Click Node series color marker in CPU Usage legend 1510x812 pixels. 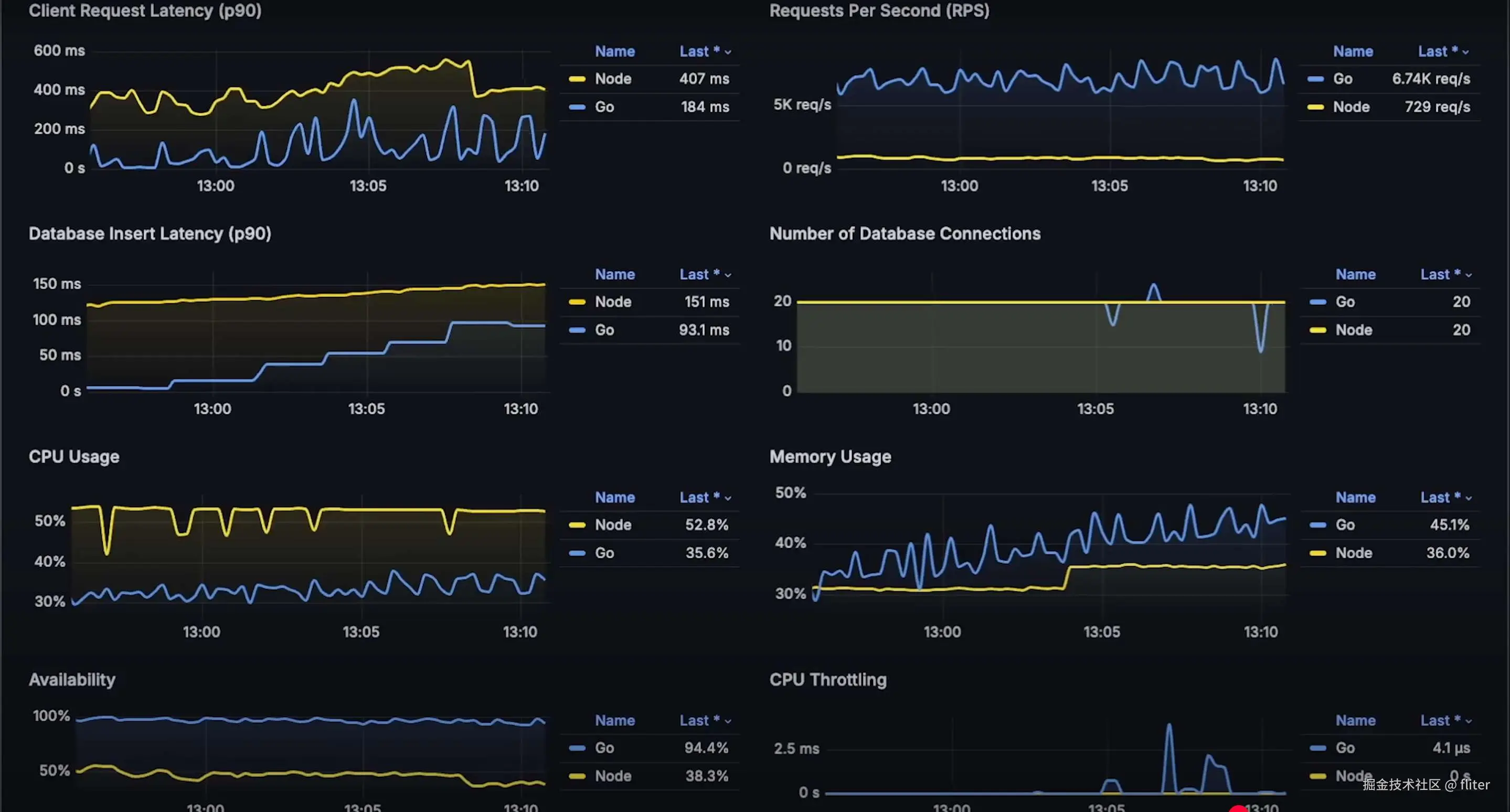(577, 525)
